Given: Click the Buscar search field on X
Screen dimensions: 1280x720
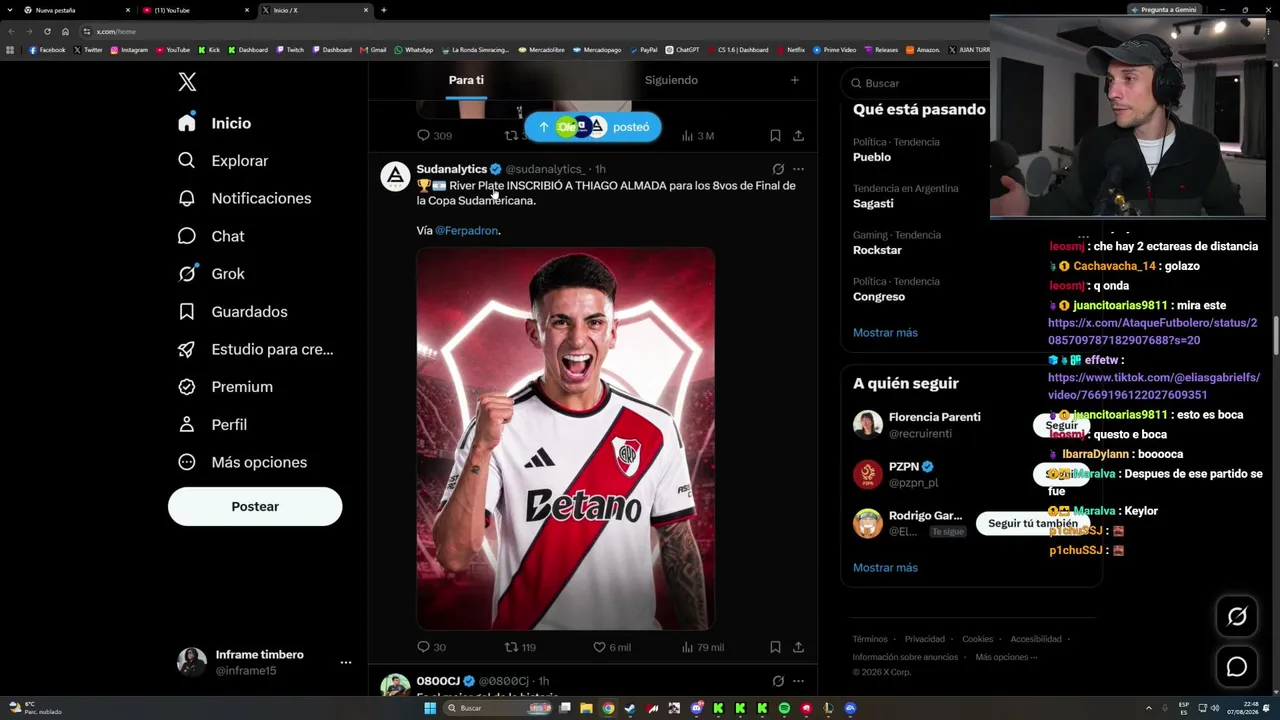Looking at the screenshot, I should tap(915, 83).
